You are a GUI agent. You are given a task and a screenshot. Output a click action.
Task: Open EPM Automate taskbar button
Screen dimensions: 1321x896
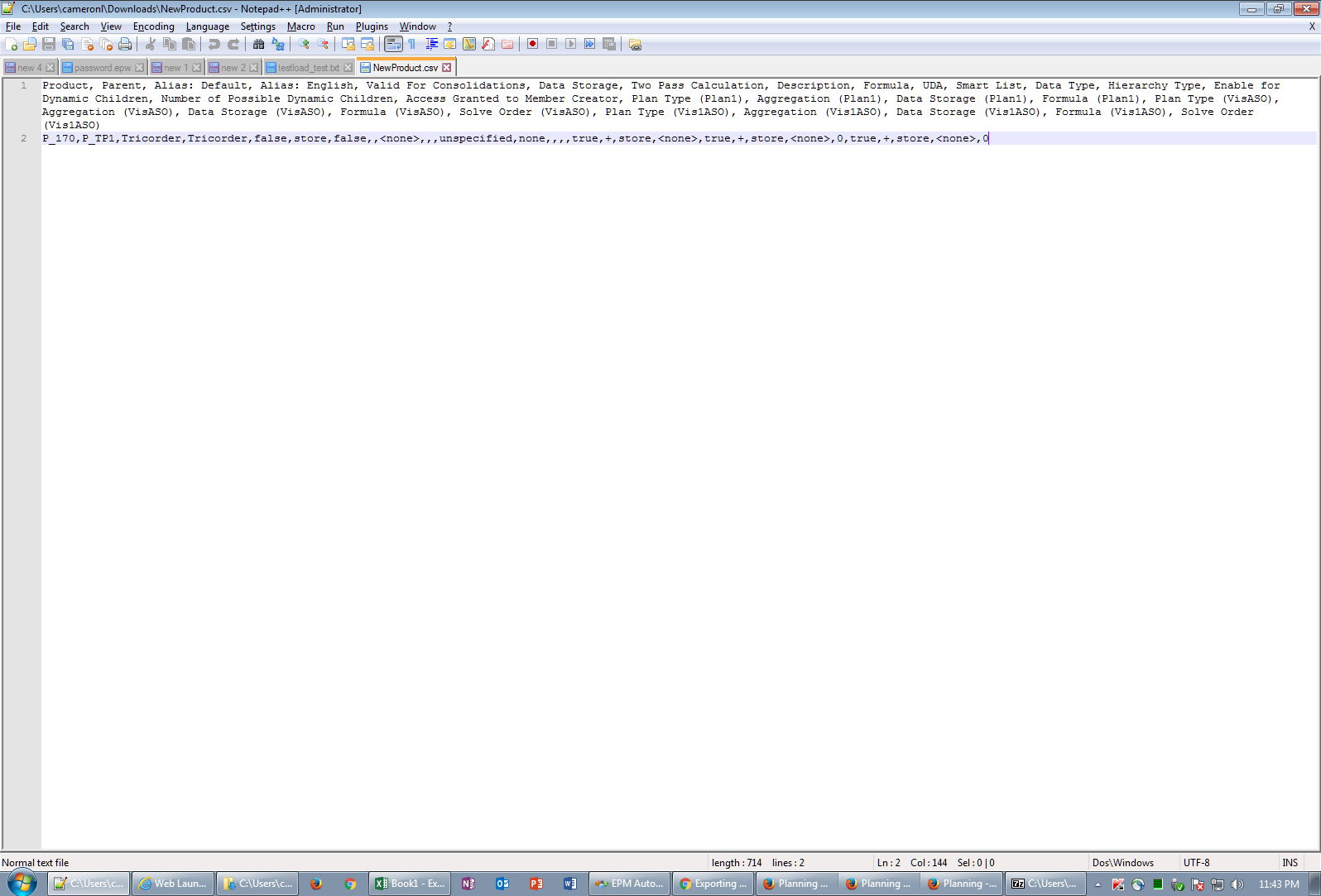coord(629,884)
